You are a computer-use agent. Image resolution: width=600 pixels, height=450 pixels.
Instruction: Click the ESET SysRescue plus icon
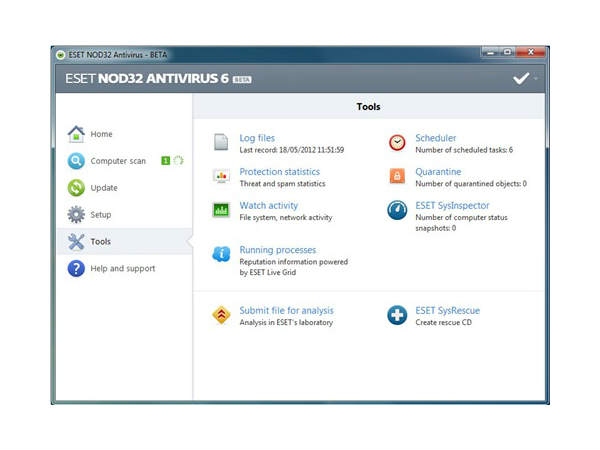pyautogui.click(x=397, y=315)
